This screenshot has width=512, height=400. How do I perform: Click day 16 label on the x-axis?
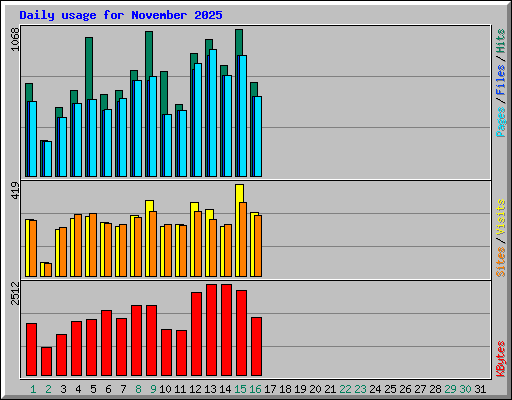point(255,389)
